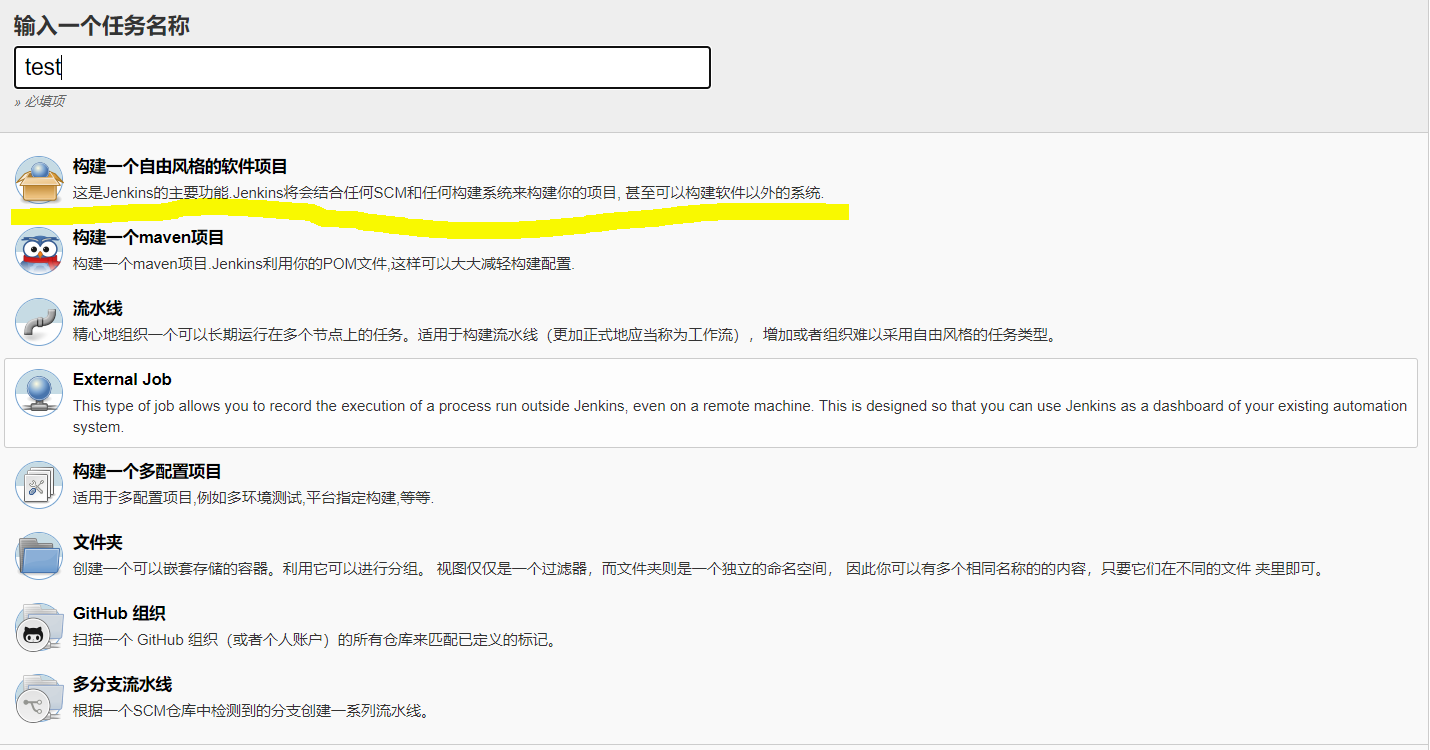The image size is (1430, 750).
Task: Click the pipeline description about 工作流
Action: [x=565, y=335]
